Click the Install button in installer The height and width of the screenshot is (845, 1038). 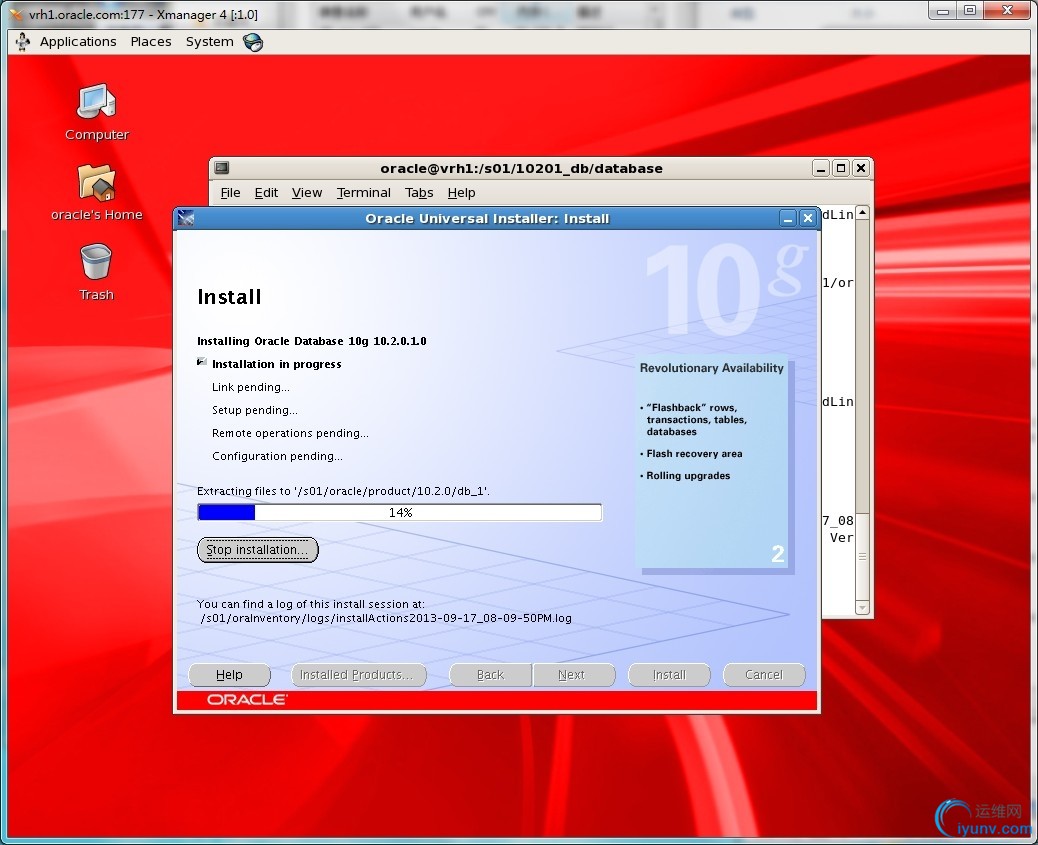point(669,675)
